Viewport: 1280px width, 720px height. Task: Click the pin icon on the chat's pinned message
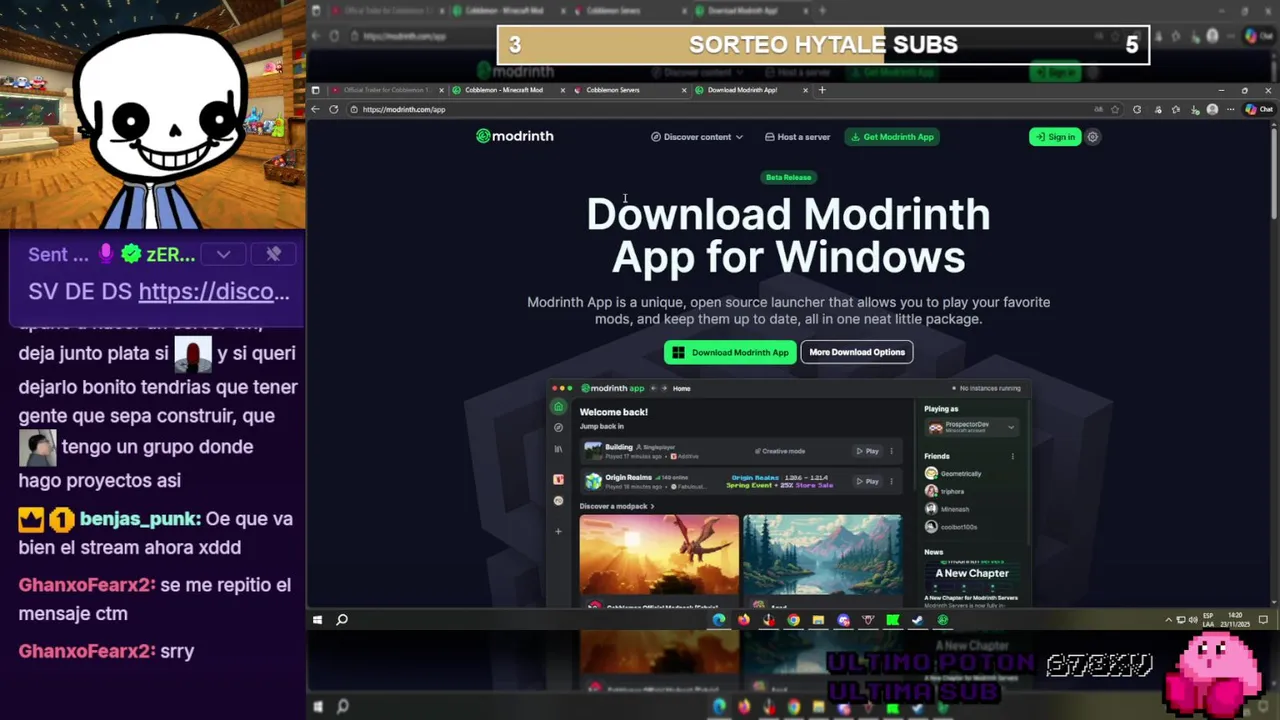(273, 254)
